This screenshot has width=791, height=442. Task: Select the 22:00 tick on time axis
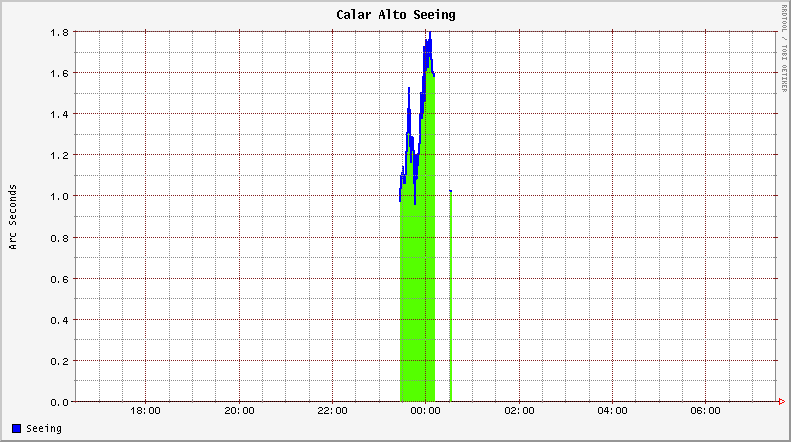point(333,411)
